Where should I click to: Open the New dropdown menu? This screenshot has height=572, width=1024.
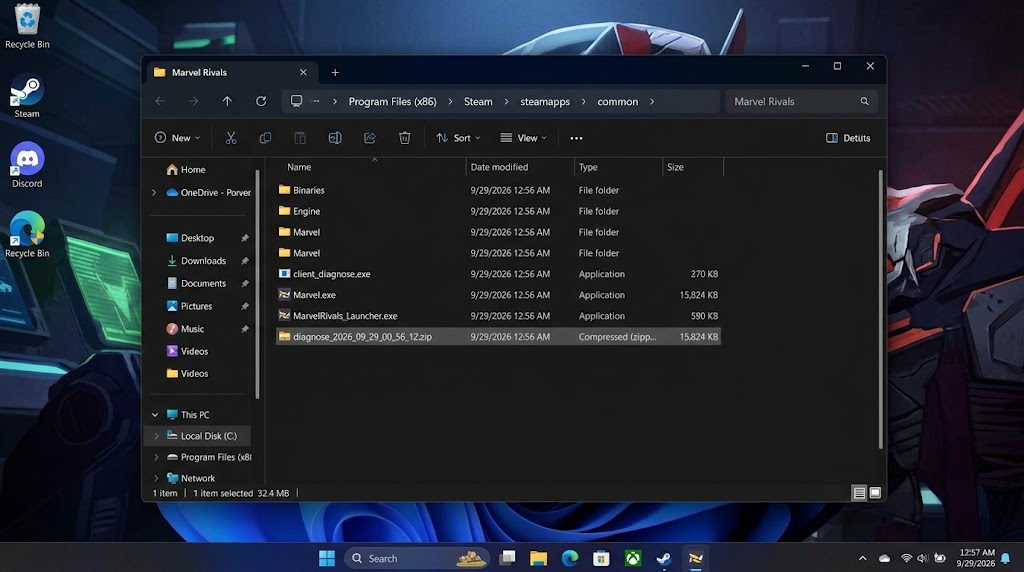coord(177,138)
